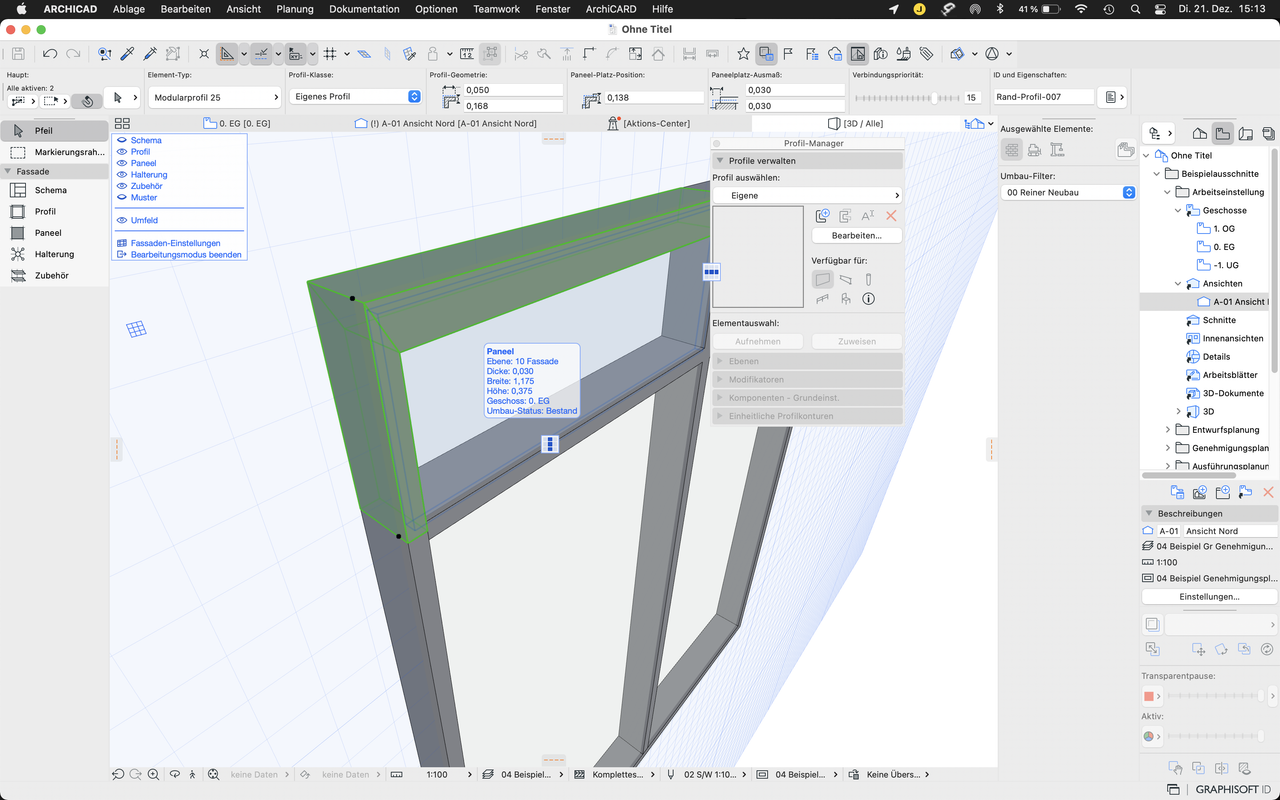This screenshot has height=800, width=1280.
Task: Open the Element-Typ Modularprofil 25 selector
Action: coord(215,97)
